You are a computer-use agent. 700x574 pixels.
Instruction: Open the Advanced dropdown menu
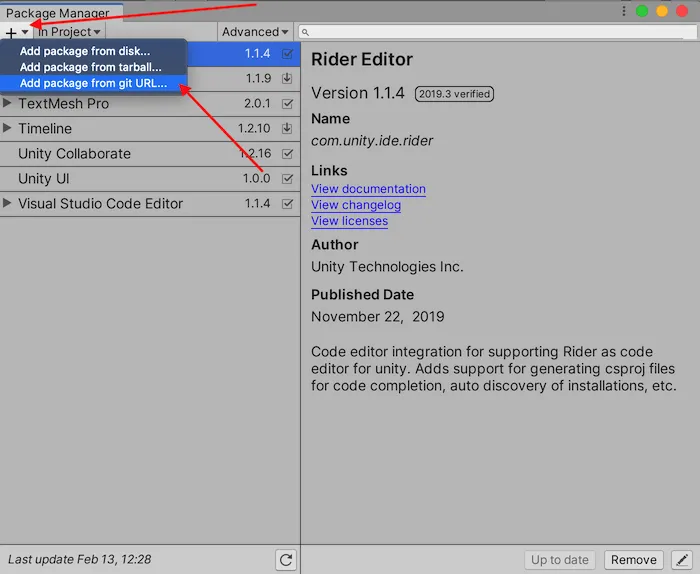[x=255, y=32]
